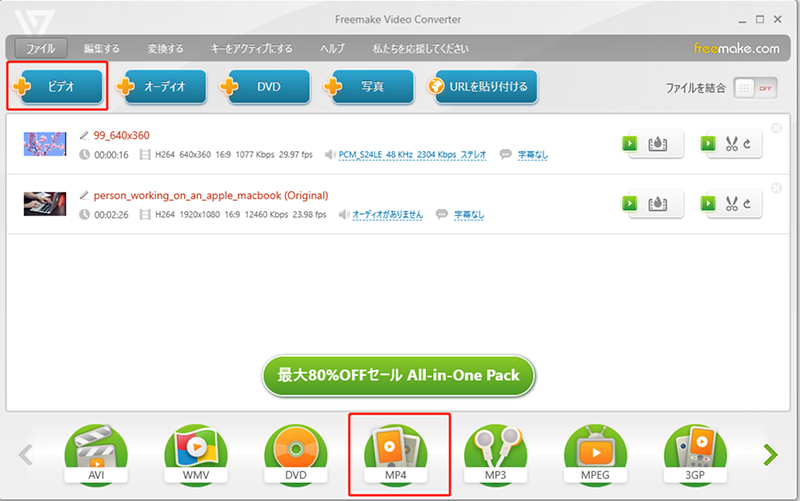
Task: Choose the MP3 output format
Action: tap(495, 455)
